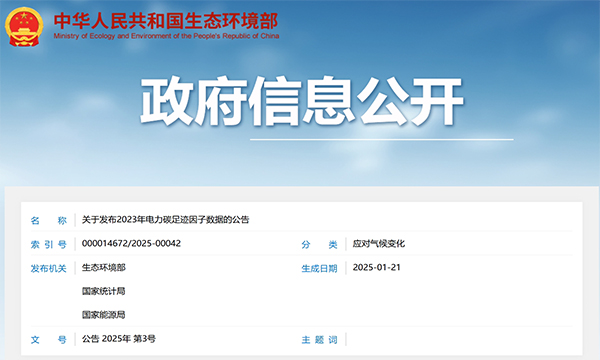The height and width of the screenshot is (360, 600).
Task: Click the 政府信息公开 banner heading
Action: tap(302, 101)
